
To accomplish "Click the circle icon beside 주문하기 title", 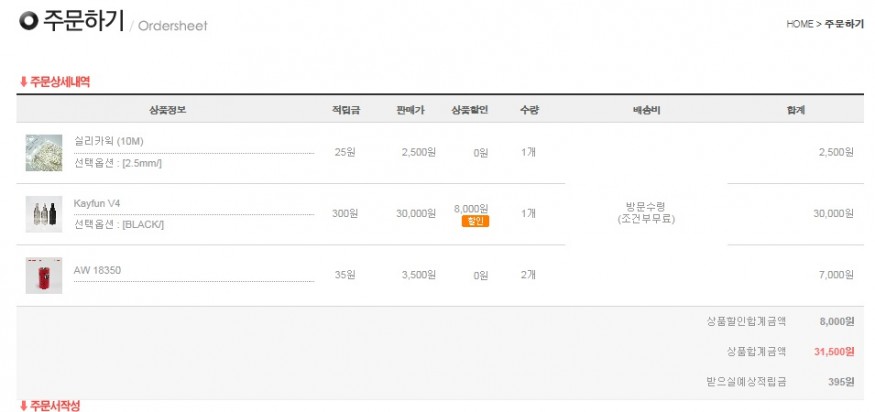I will tap(28, 21).
